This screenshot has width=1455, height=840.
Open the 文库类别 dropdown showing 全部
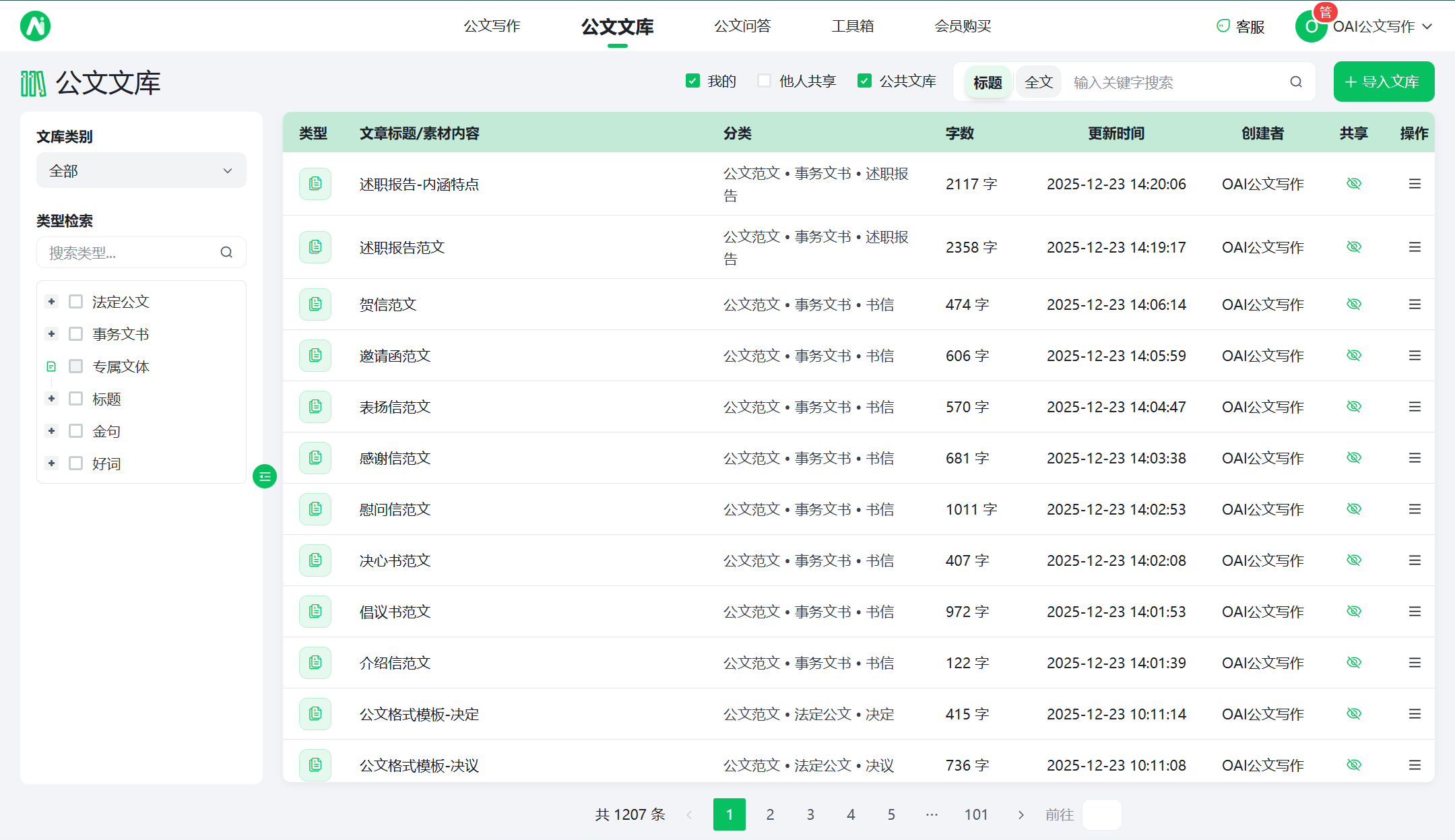[x=141, y=170]
